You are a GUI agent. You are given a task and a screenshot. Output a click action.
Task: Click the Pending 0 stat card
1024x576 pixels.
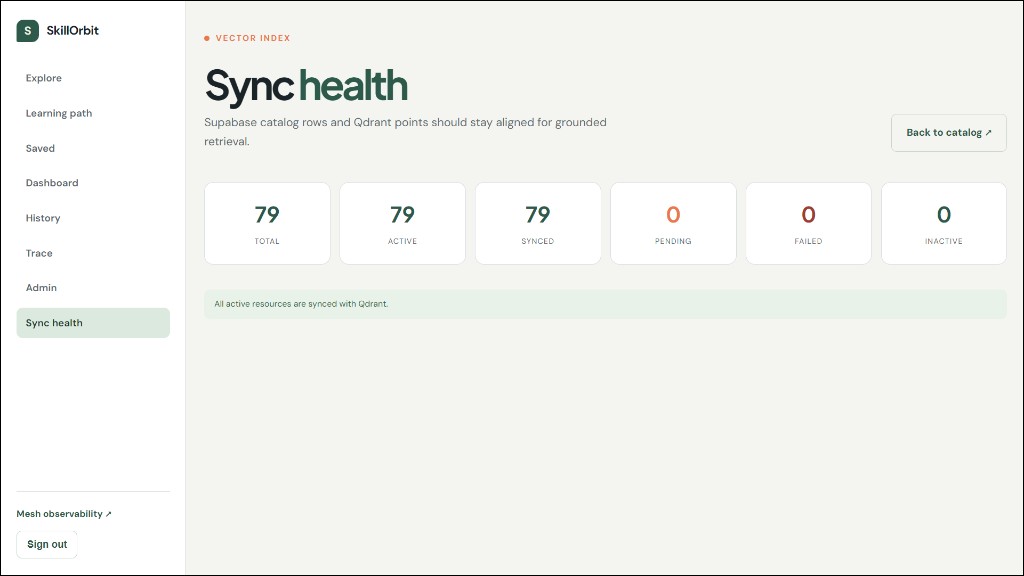tap(673, 223)
